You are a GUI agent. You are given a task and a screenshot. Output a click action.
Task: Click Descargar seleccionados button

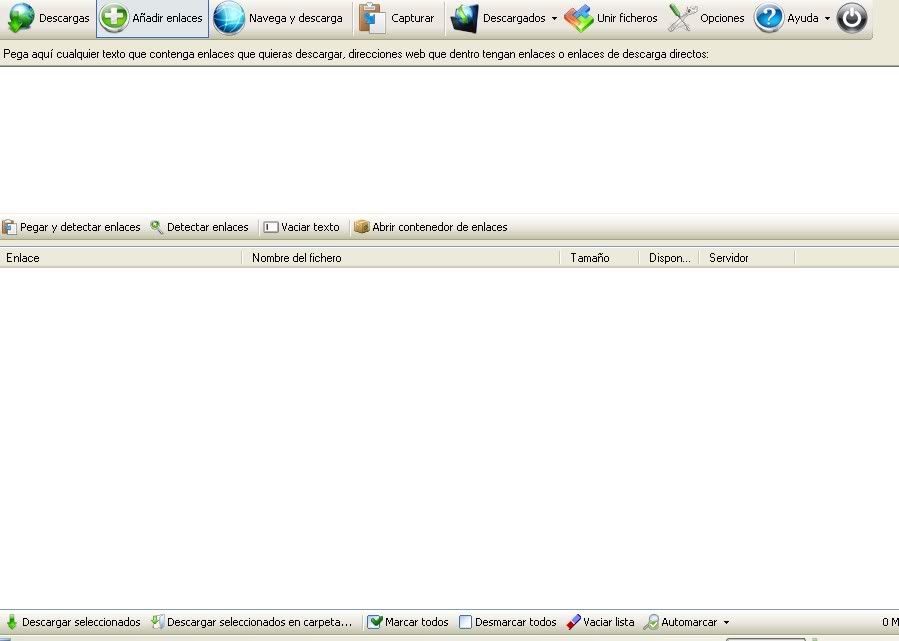[73, 622]
